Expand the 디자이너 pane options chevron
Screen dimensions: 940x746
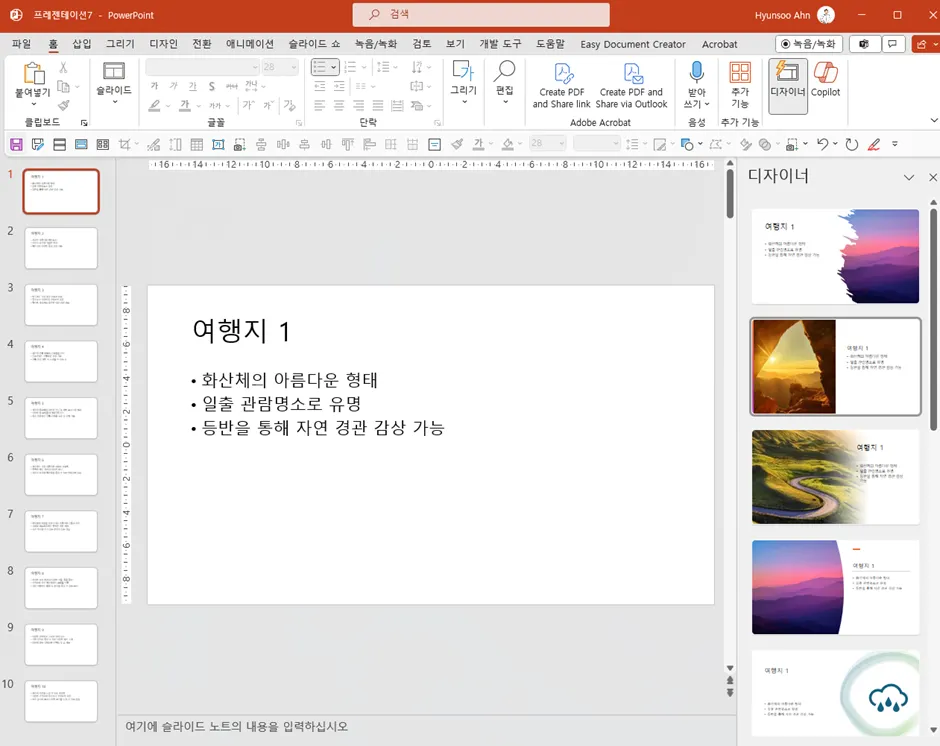tap(909, 177)
